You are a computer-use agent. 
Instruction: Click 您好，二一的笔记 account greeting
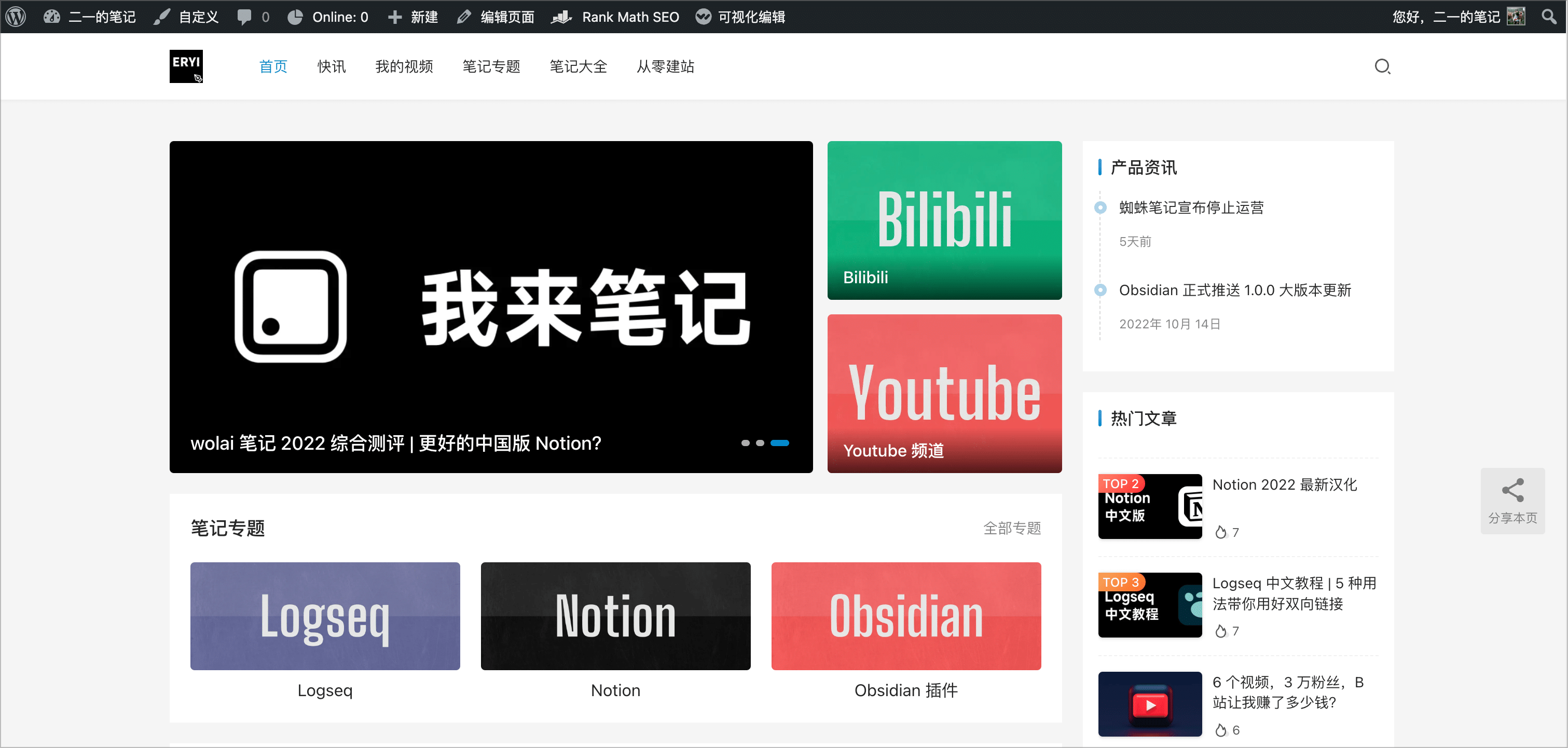coord(1446,17)
